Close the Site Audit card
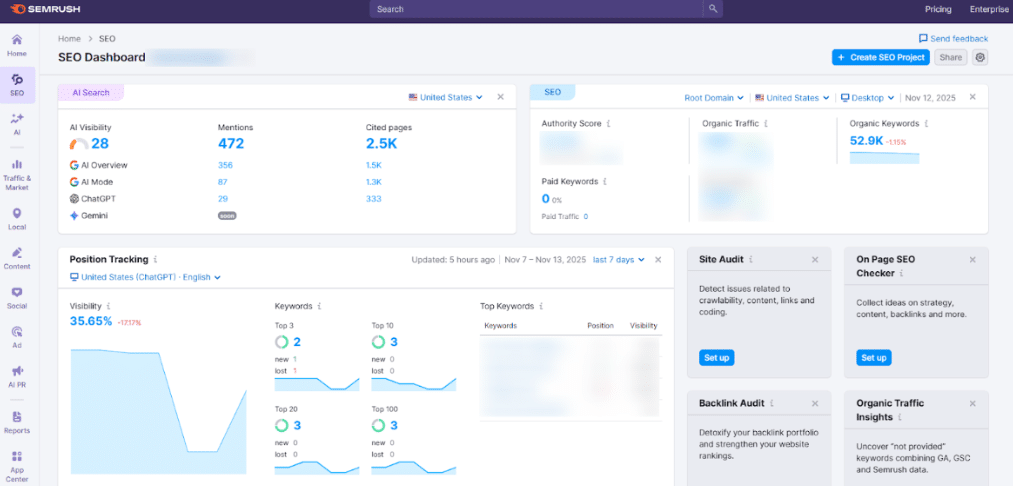Viewport: 1013px width, 486px height. [x=815, y=259]
